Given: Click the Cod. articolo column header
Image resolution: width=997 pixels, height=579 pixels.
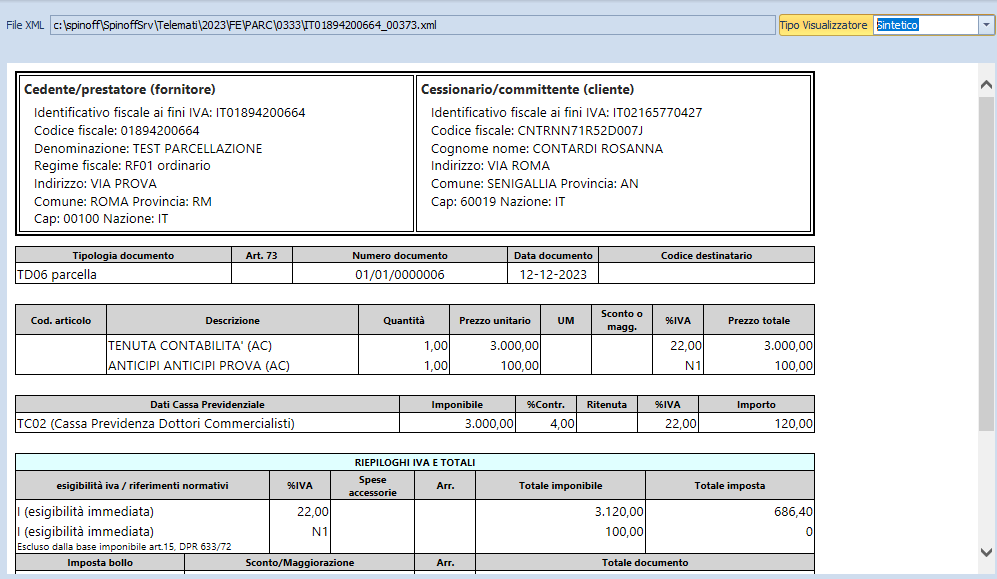Looking at the screenshot, I should coord(61,320).
